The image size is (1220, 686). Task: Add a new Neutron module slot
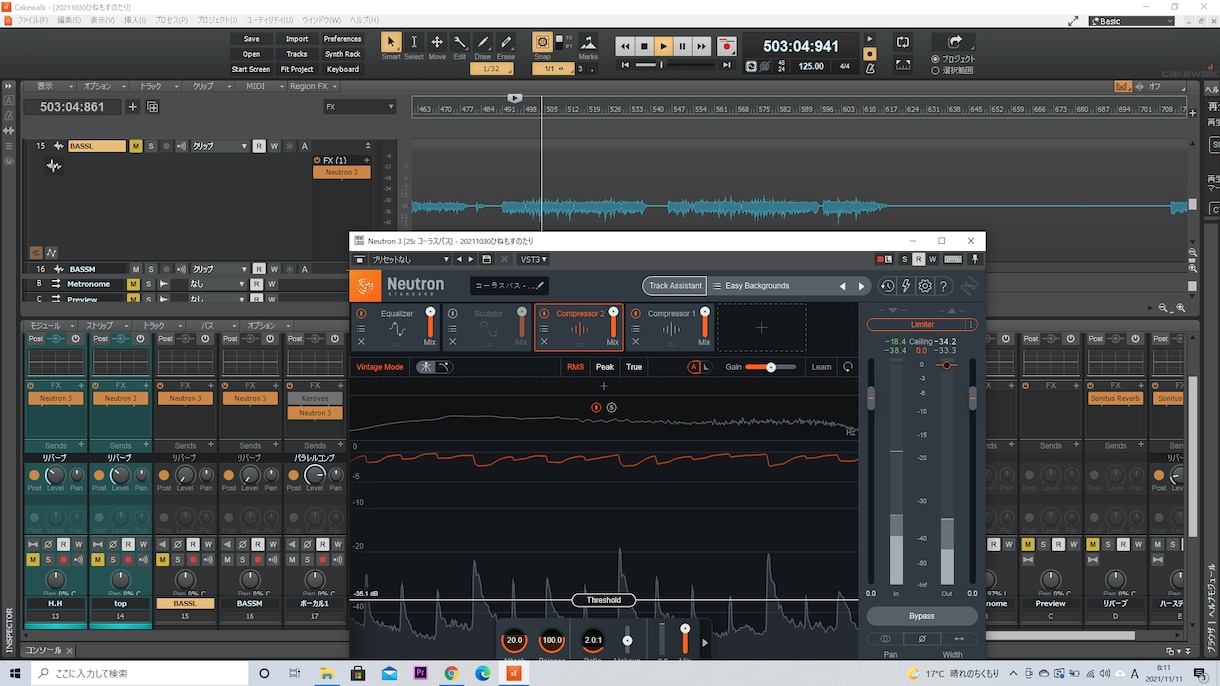(761, 327)
